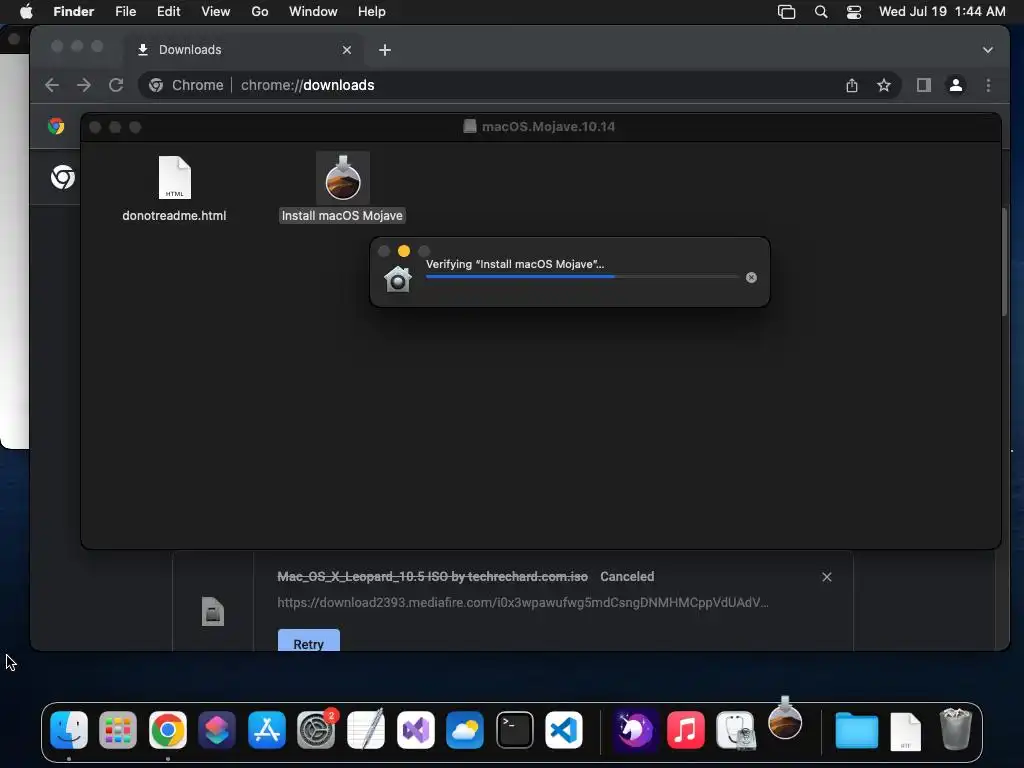This screenshot has width=1024, height=768.
Task: Remove the Leopard ISO entry from list
Action: pos(827,577)
